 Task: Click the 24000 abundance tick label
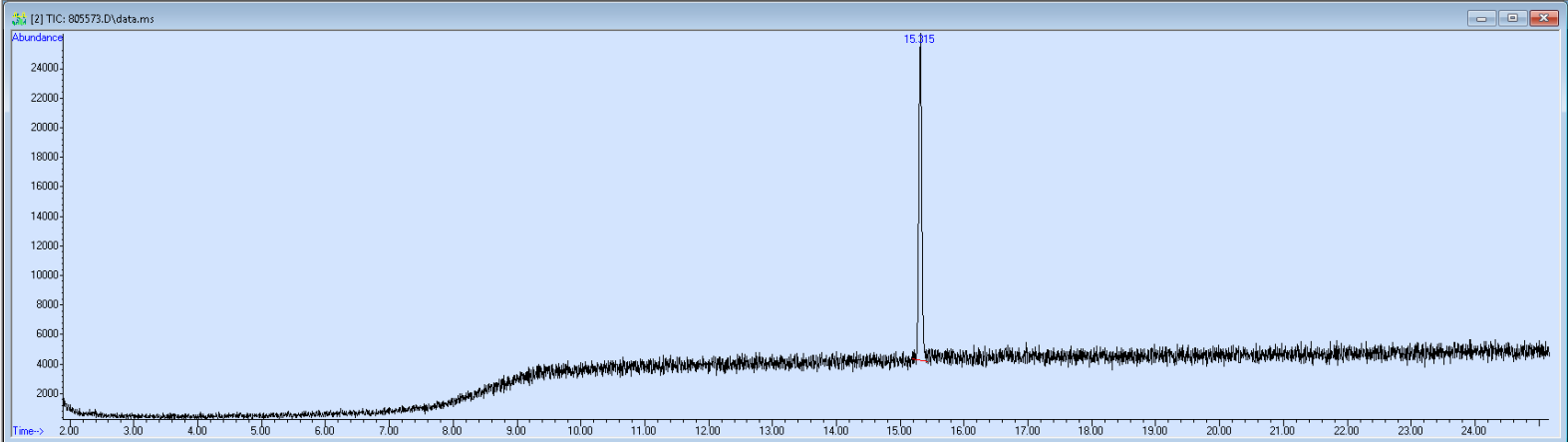coord(45,68)
